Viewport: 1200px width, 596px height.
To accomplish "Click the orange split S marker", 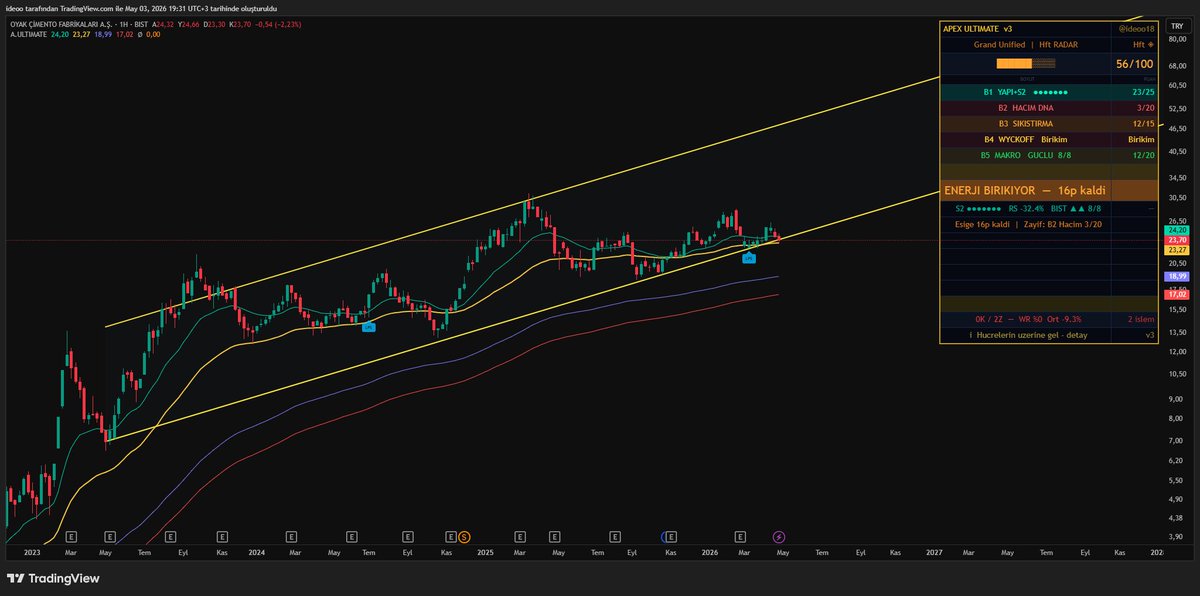I will pyautogui.click(x=463, y=537).
